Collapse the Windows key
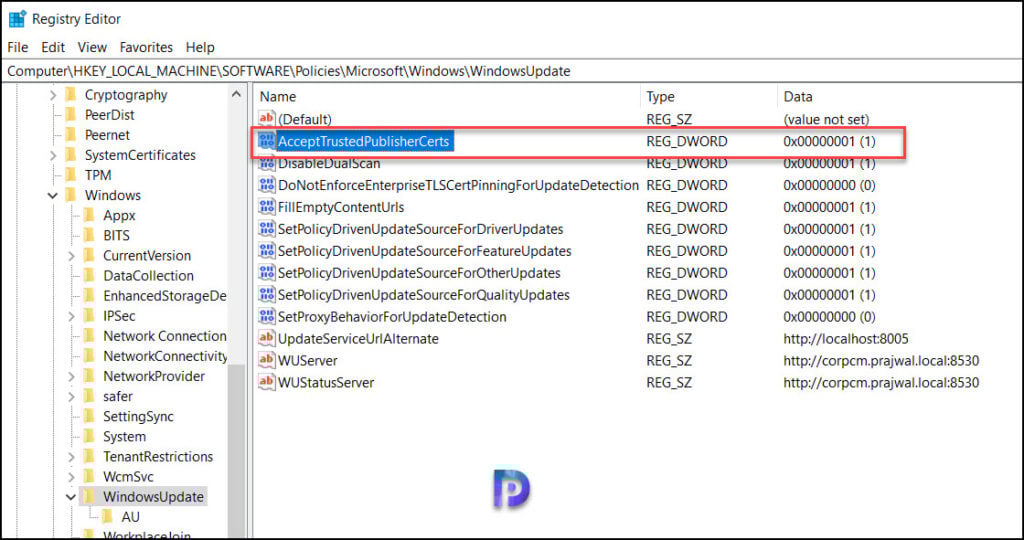This screenshot has height=540, width=1024. coord(54,195)
